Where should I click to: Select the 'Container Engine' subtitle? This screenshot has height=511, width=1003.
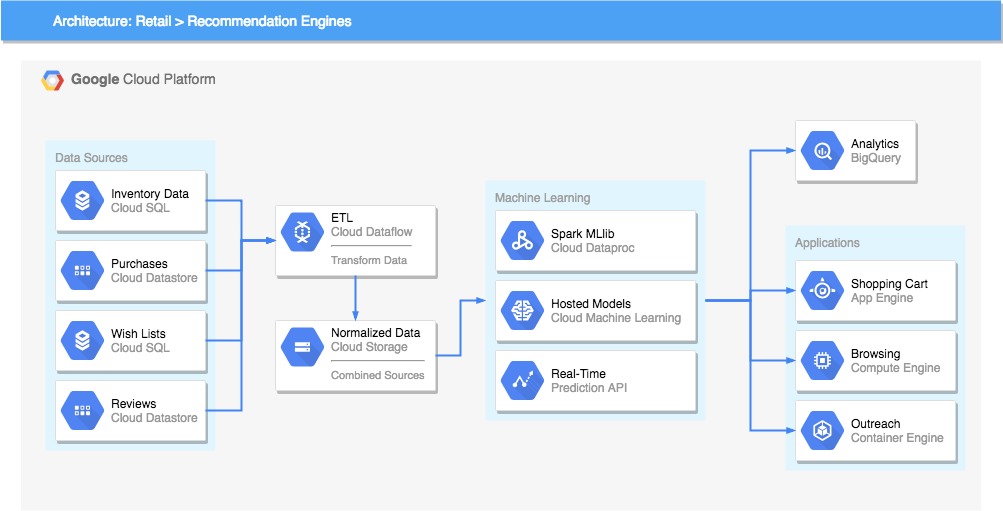[897, 437]
